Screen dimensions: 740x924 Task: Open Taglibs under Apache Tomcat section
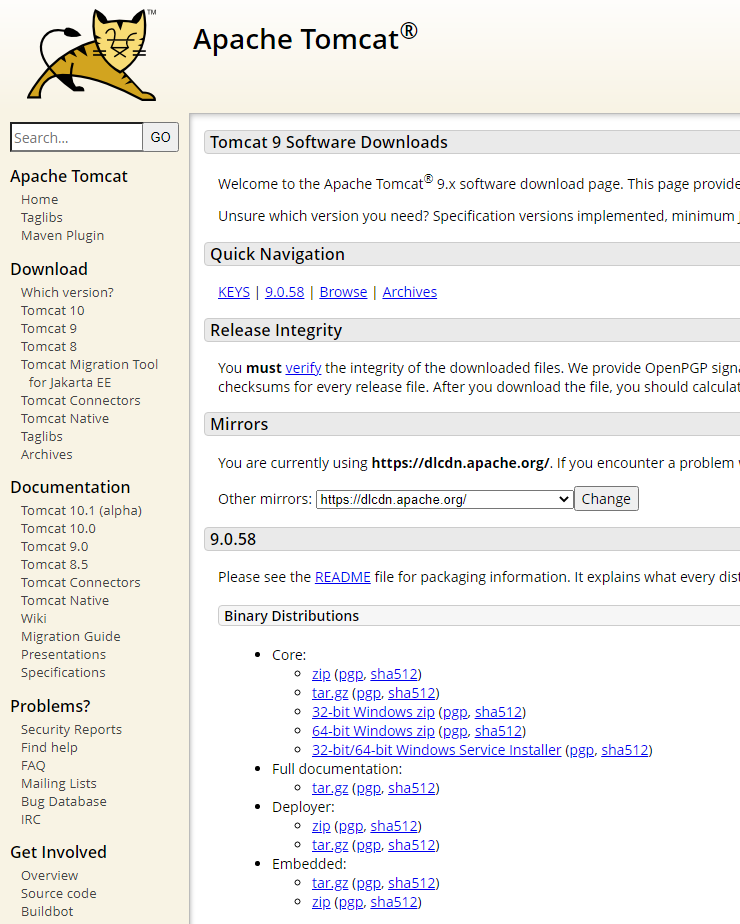pos(42,217)
